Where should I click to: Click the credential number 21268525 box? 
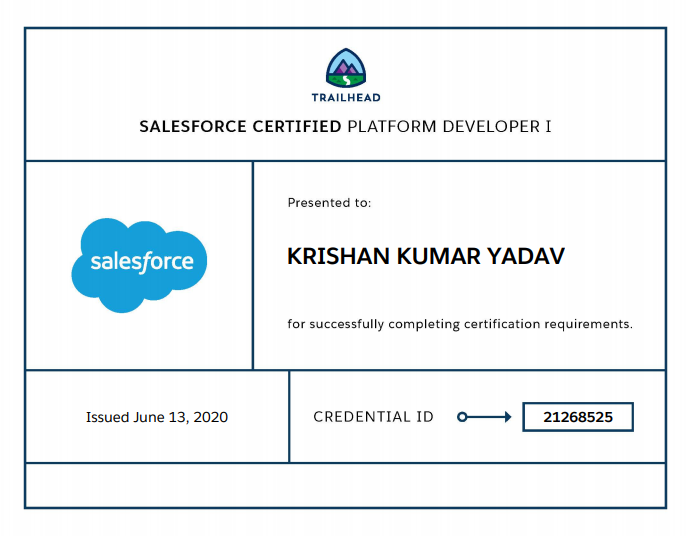point(578,417)
